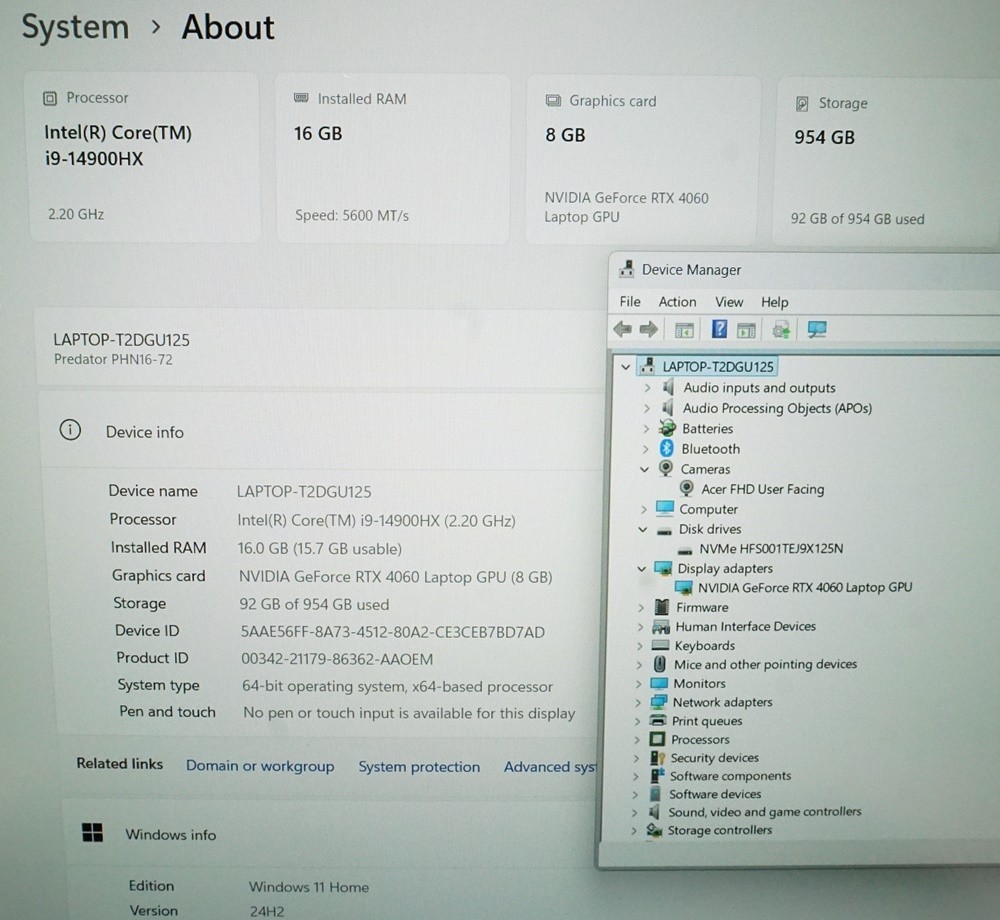Open the blue Help icon in toolbar

coord(719,329)
